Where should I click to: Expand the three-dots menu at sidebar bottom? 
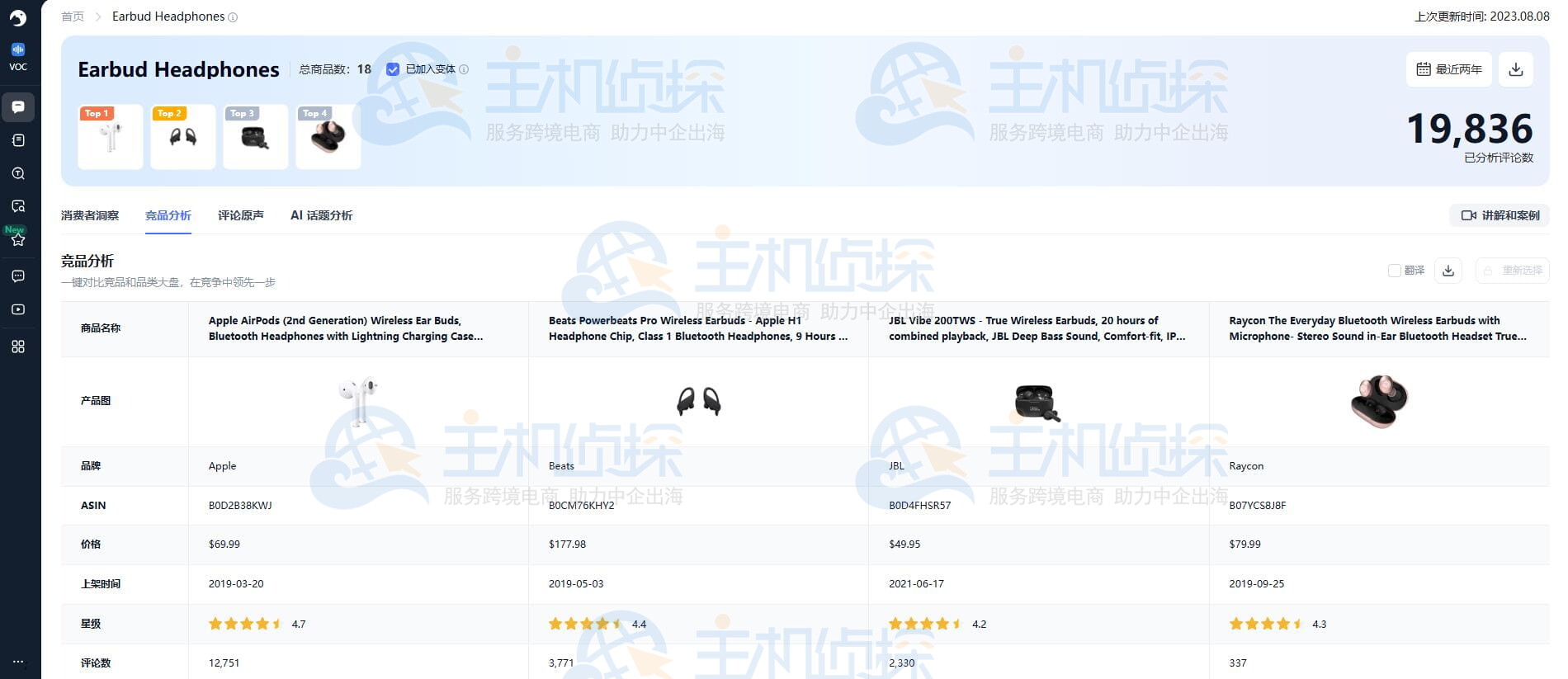(18, 662)
